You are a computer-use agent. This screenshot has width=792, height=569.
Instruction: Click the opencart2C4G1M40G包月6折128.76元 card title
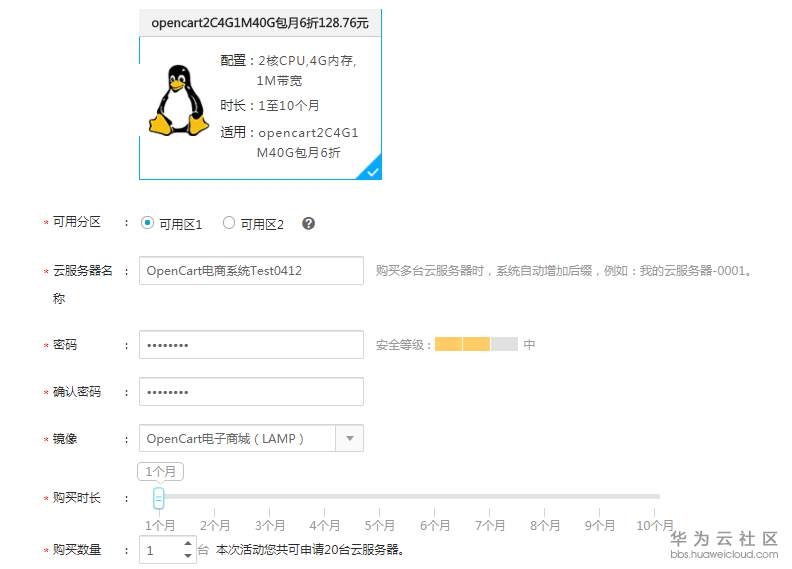point(260,23)
